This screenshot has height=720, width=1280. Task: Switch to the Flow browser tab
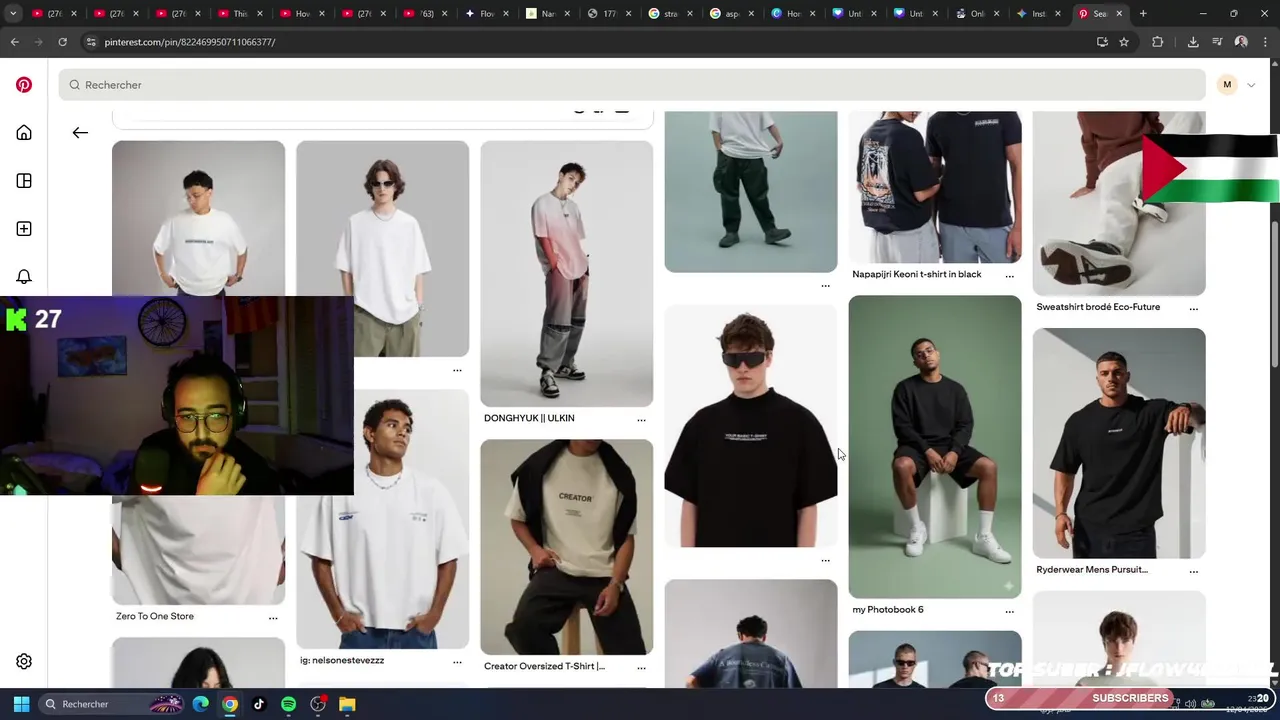488,14
